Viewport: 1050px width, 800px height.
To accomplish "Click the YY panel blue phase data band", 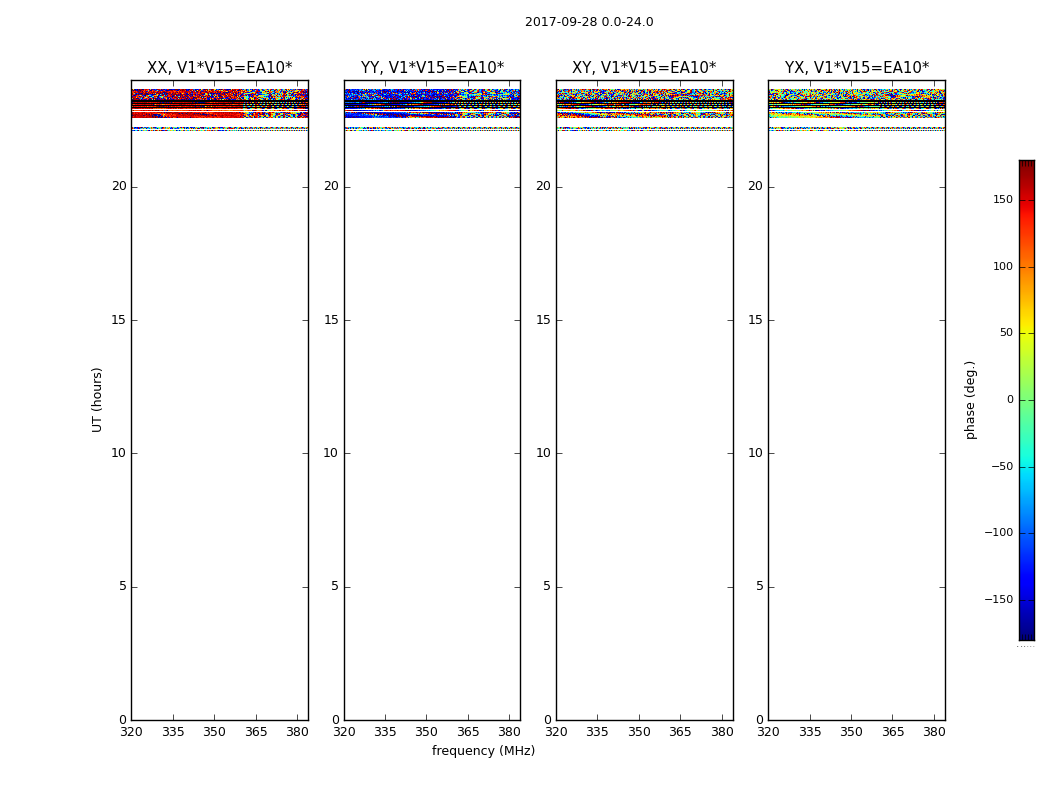I will (x=433, y=104).
